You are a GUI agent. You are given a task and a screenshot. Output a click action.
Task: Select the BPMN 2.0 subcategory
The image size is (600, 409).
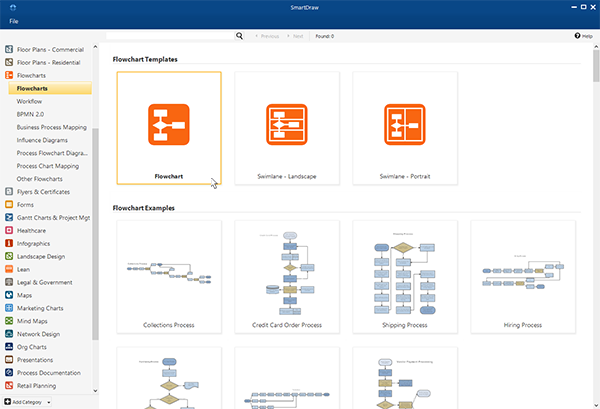(x=30, y=114)
